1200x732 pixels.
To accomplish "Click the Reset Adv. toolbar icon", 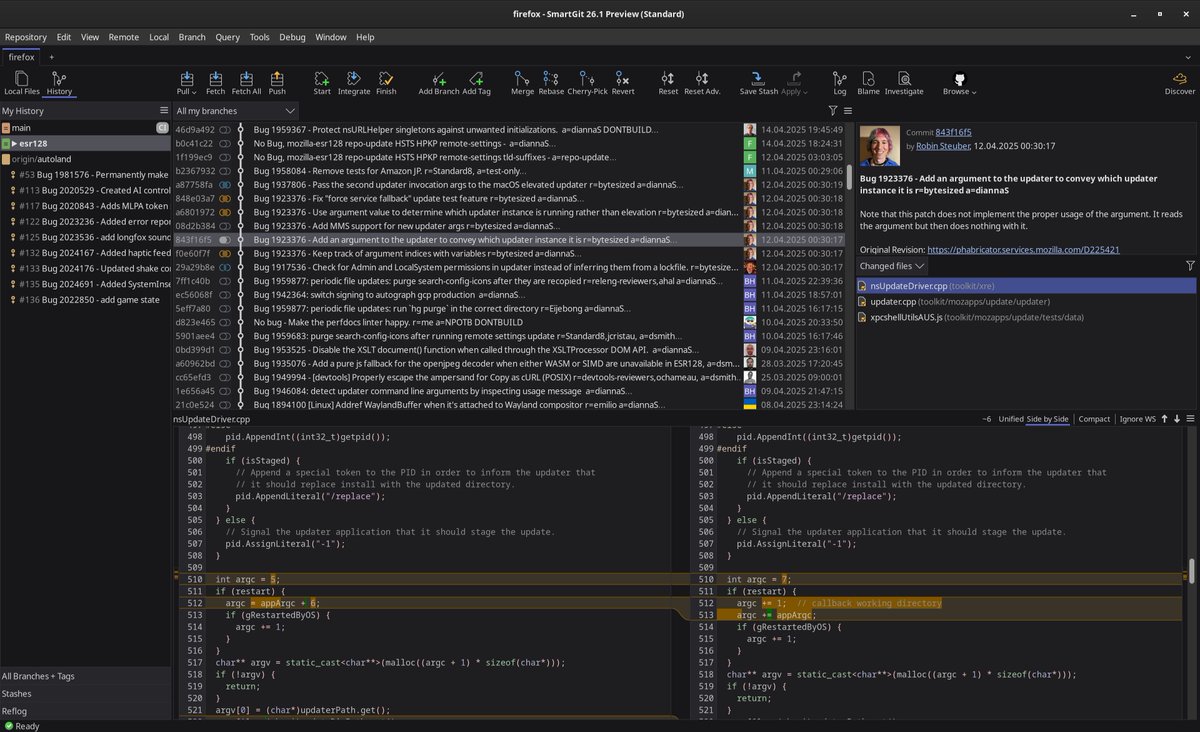I will [x=702, y=82].
